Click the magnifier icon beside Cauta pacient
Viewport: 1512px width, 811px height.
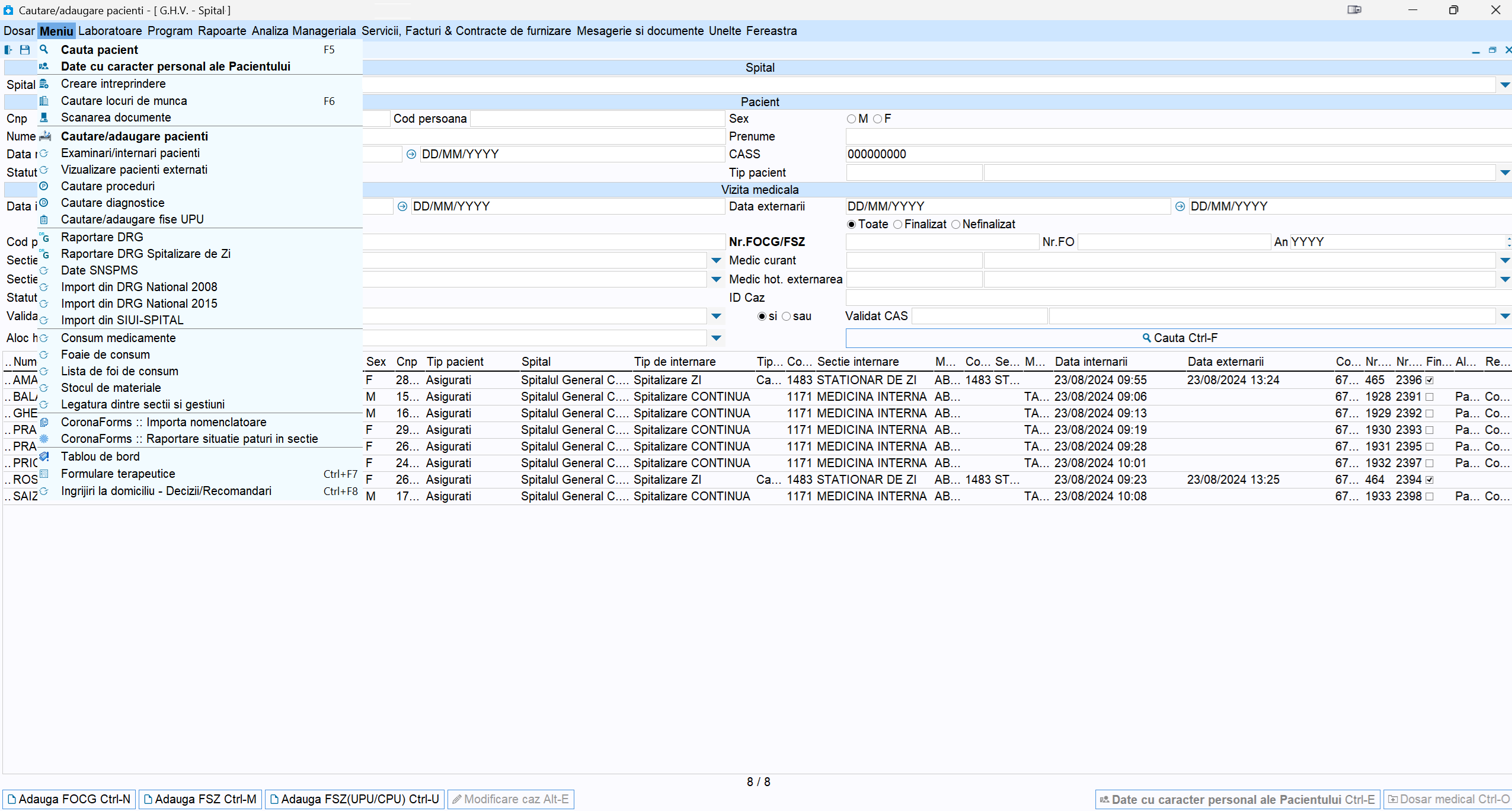(x=44, y=50)
